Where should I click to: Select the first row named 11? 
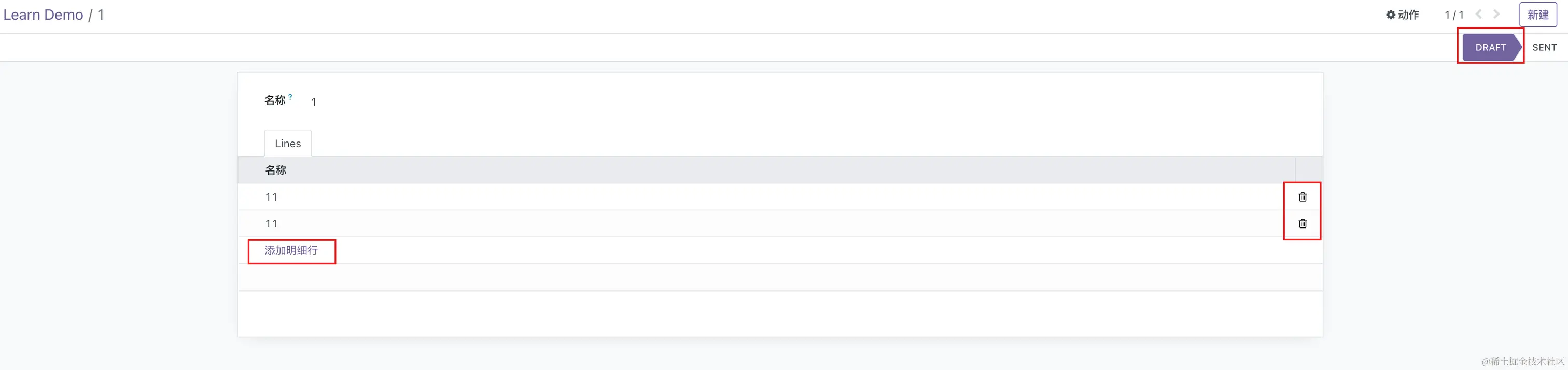pos(766,196)
